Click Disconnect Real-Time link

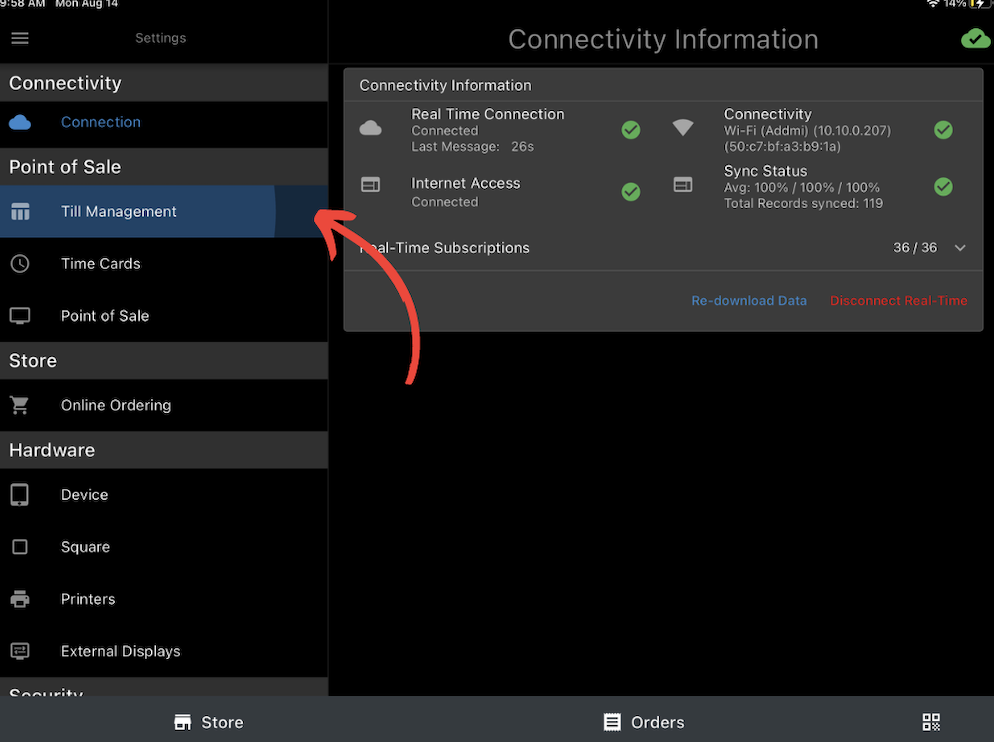pyautogui.click(x=898, y=301)
